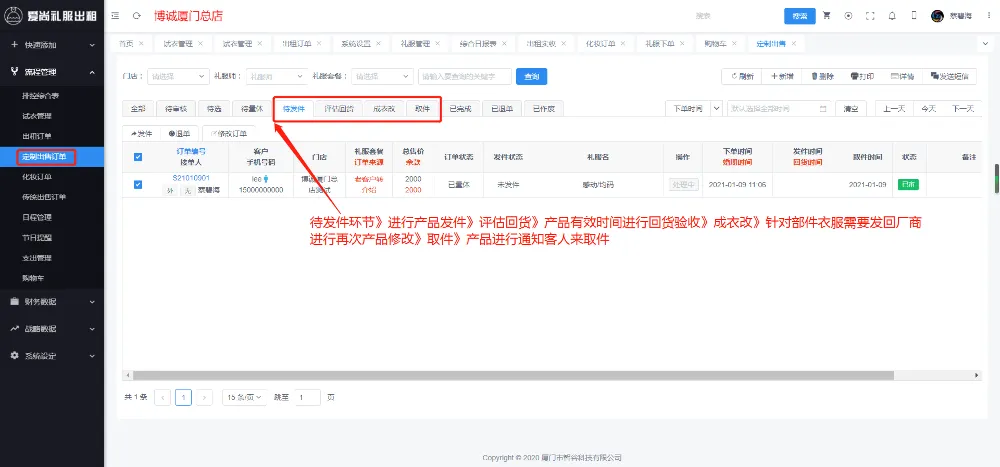
Task: Open the shopping cart icon in header
Action: (x=826, y=16)
